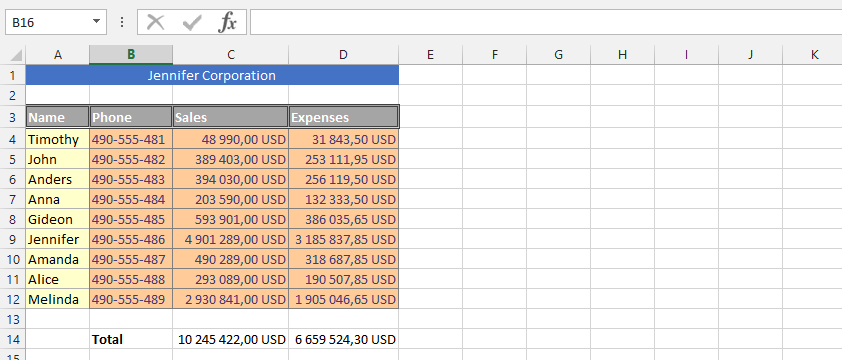842x360 pixels.
Task: Select column B header
Action: (131, 55)
